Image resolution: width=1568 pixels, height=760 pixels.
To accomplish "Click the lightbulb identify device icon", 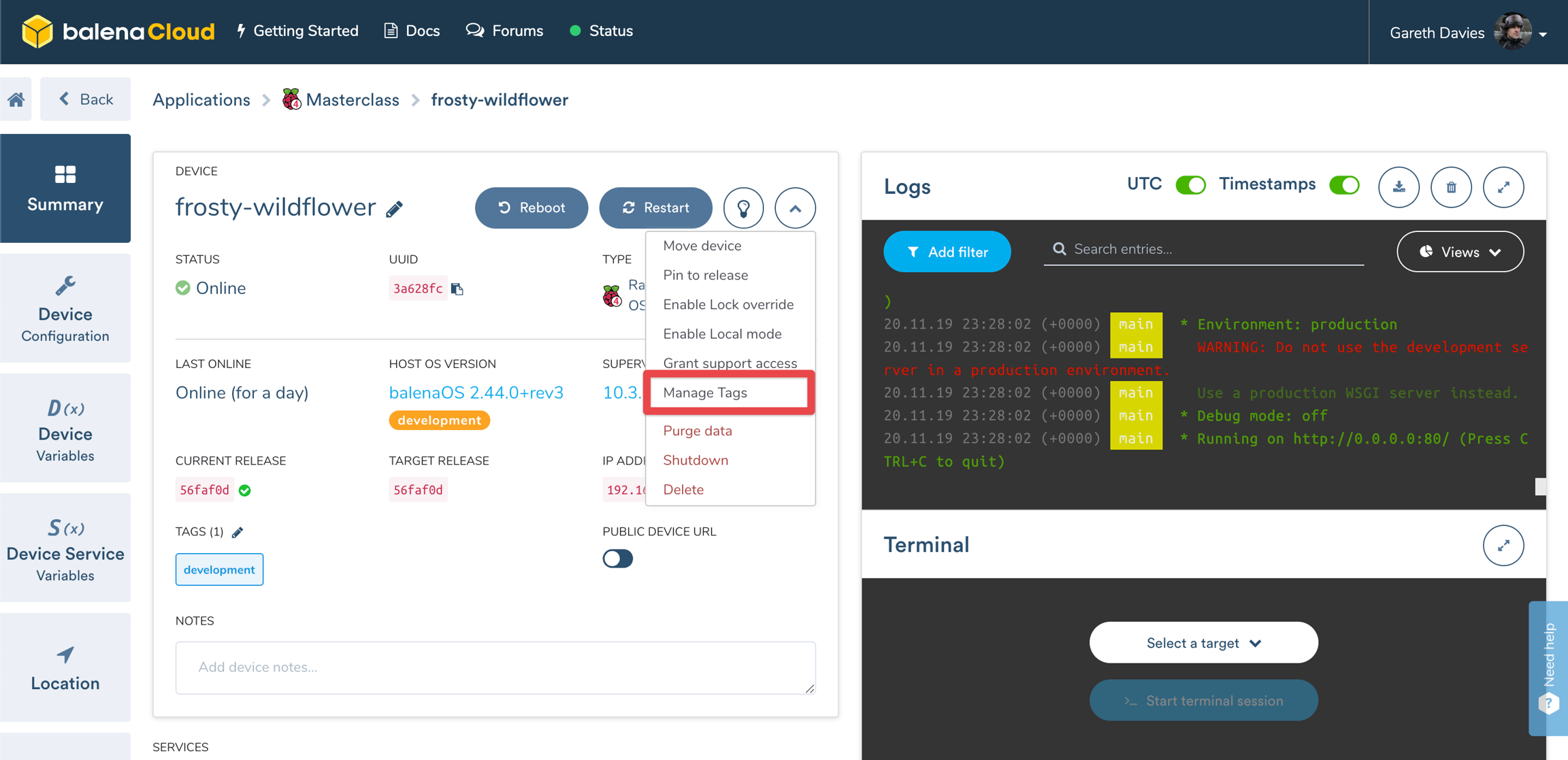I will pos(743,208).
